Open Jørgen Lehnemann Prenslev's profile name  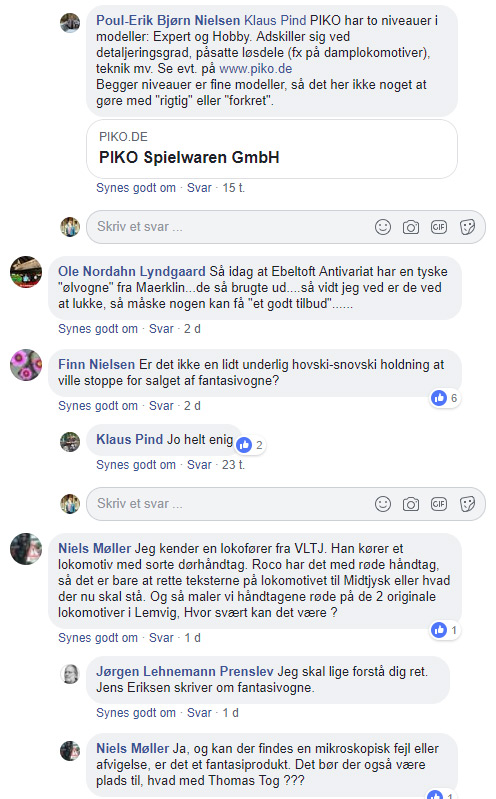click(185, 671)
